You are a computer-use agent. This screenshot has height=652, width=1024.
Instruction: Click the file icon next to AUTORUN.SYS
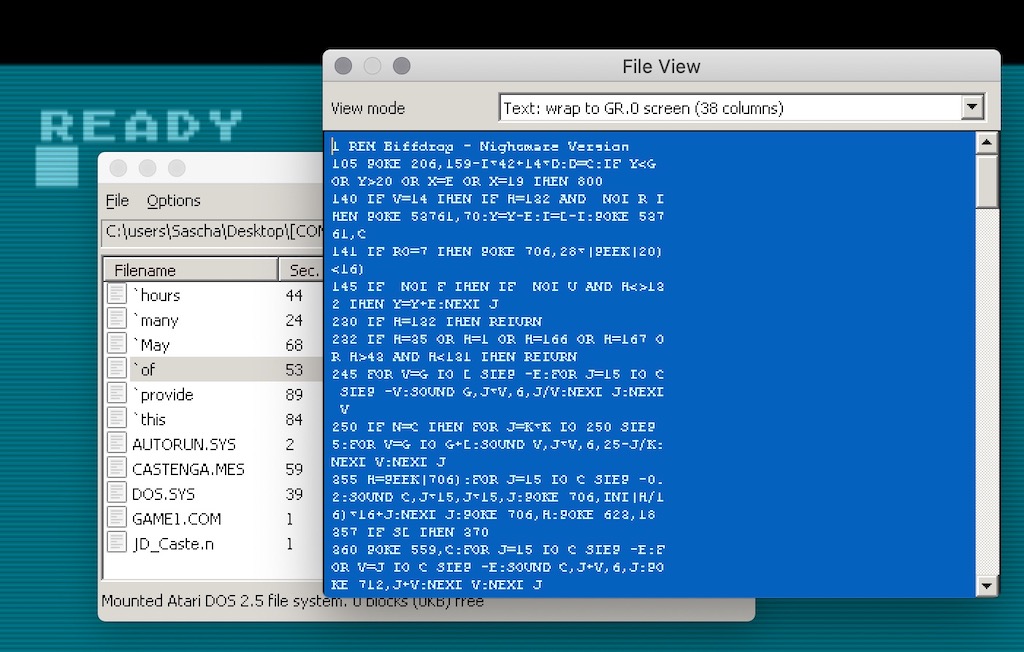click(x=117, y=443)
